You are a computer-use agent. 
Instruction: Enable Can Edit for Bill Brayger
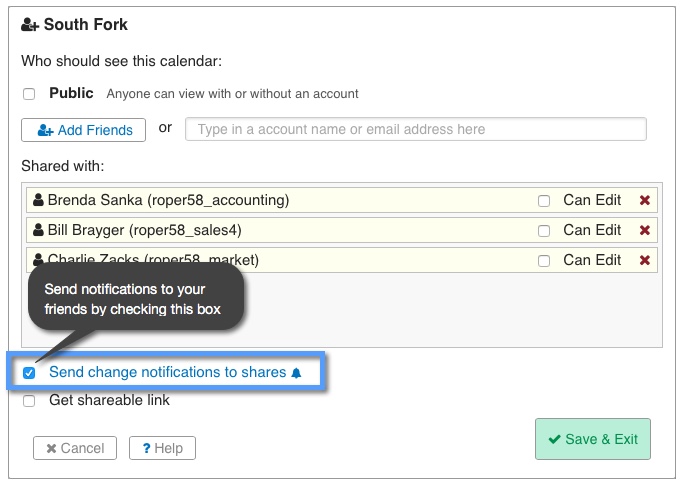point(544,231)
